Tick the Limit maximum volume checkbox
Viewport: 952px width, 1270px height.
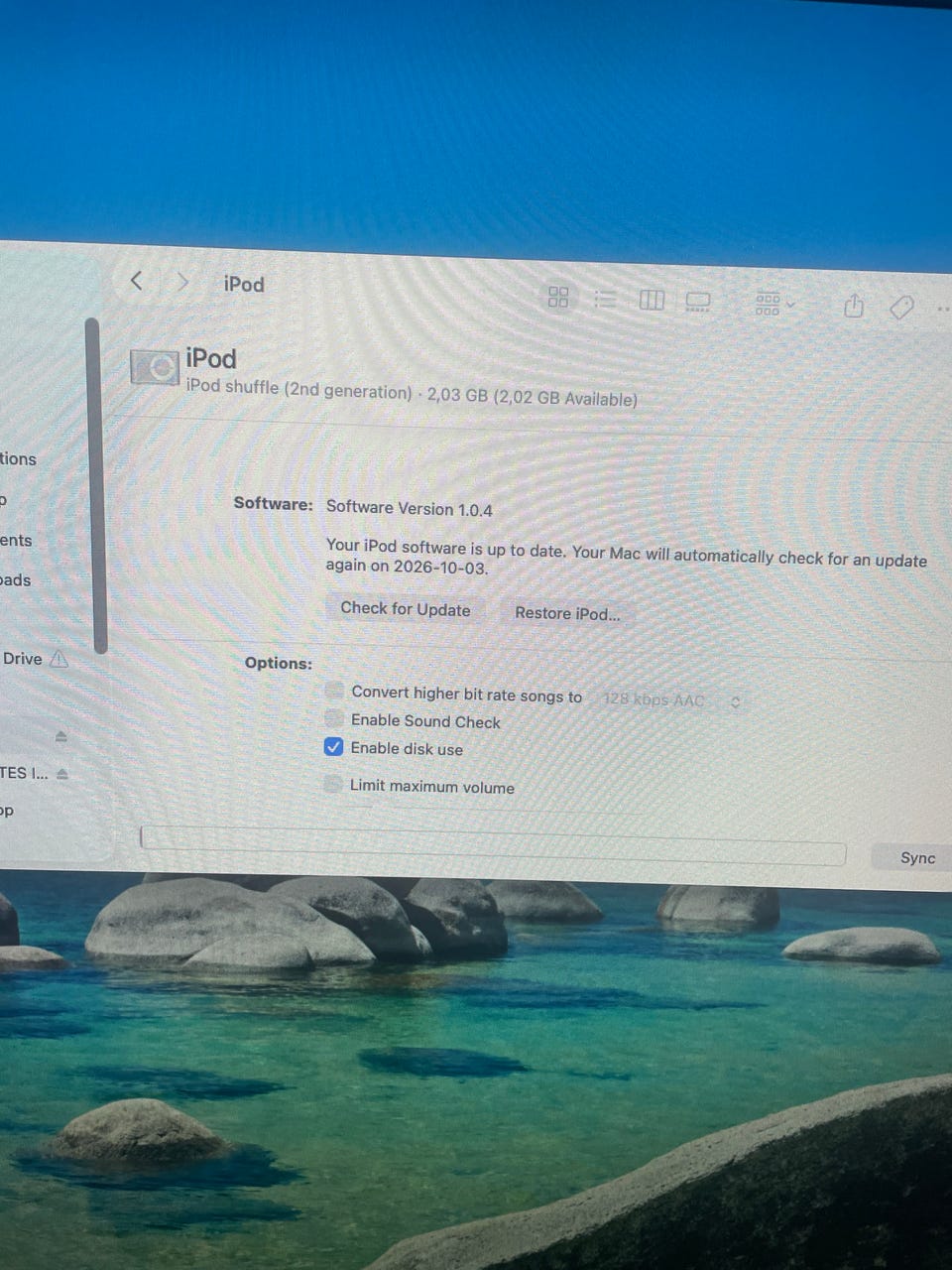(x=334, y=784)
